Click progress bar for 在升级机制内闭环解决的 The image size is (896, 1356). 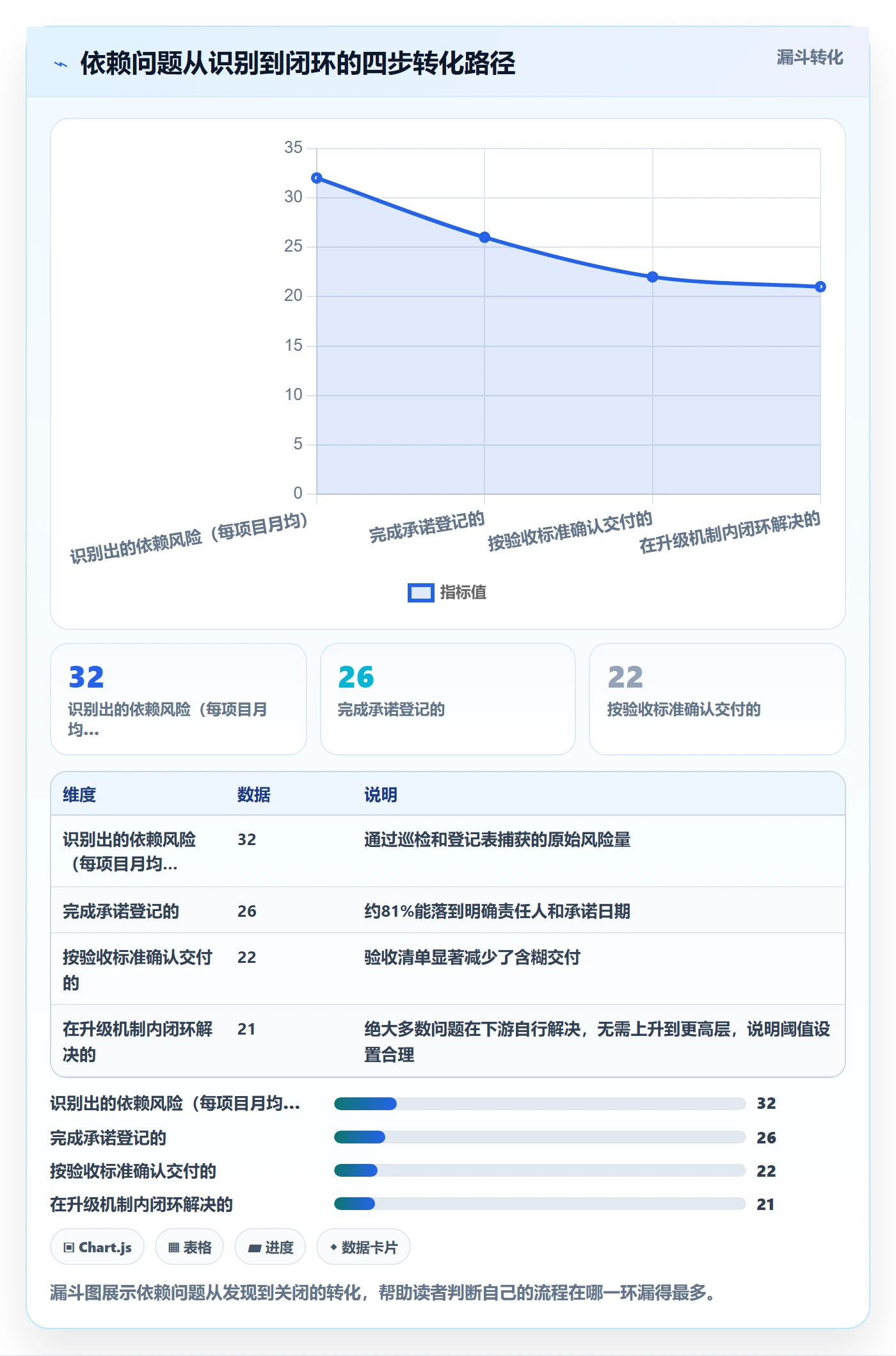pos(540,1204)
